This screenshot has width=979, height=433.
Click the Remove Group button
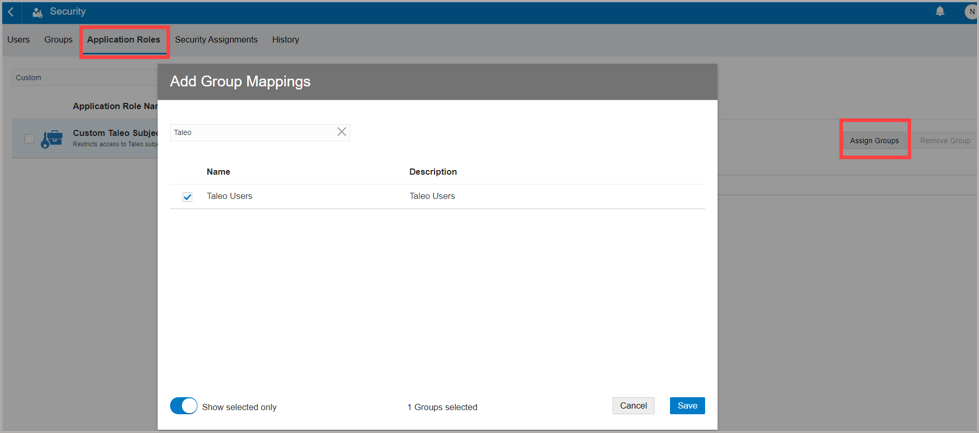coord(945,141)
